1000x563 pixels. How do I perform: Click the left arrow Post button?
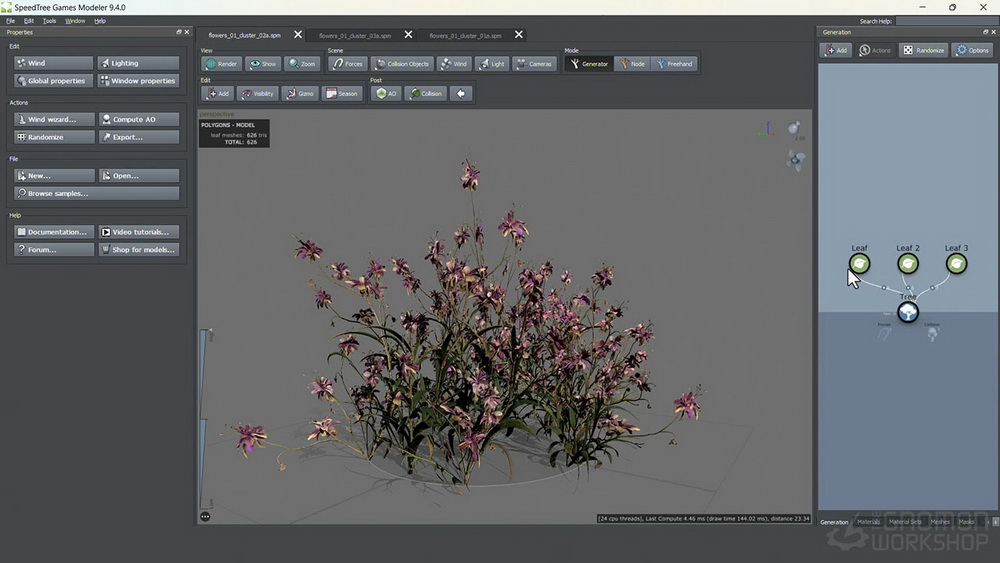(460, 94)
